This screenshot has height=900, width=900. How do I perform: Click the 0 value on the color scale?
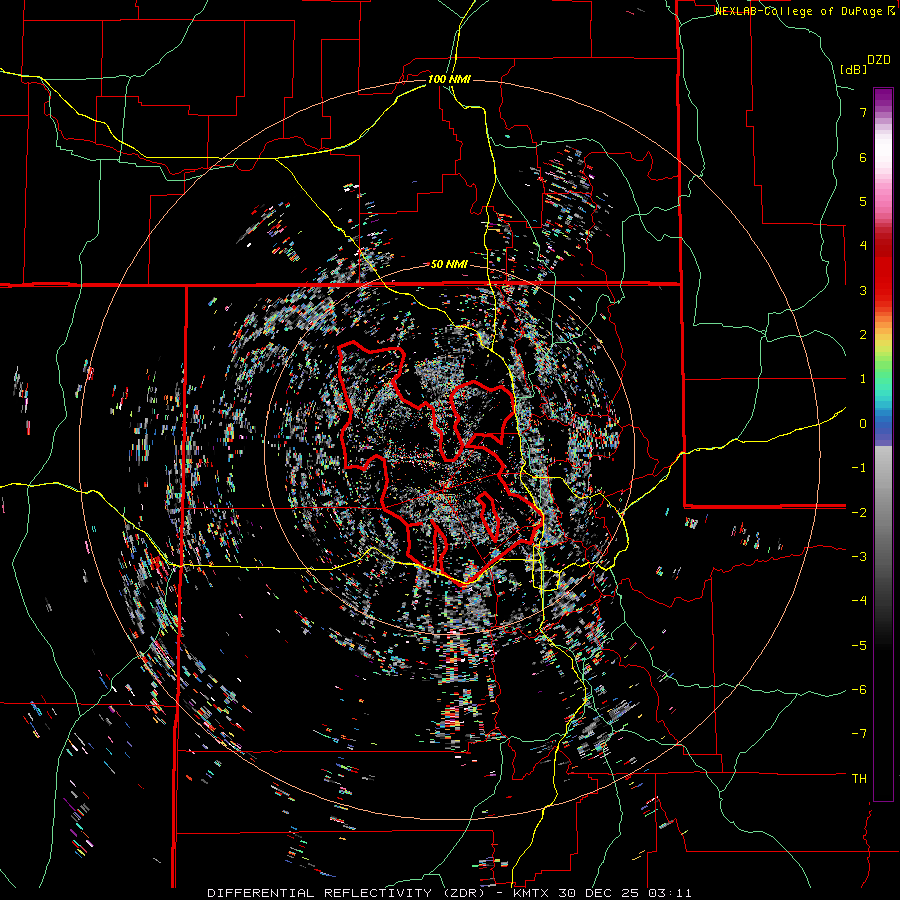tap(863, 424)
